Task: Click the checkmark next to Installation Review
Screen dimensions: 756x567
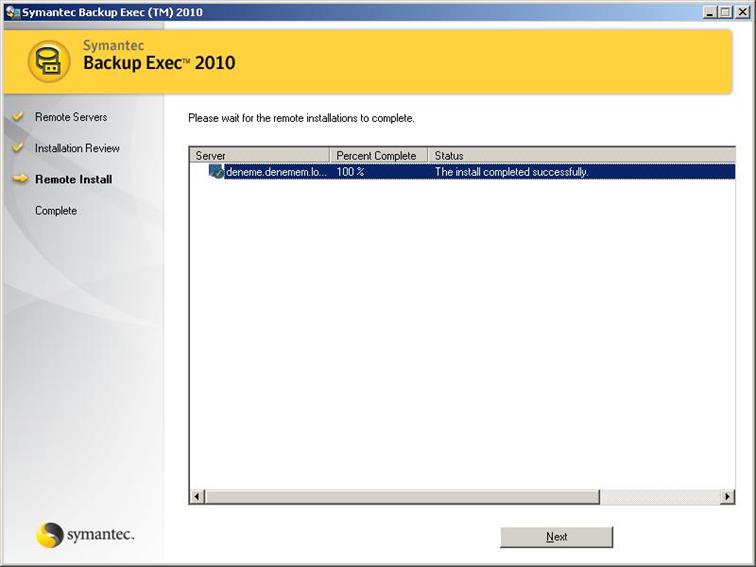Action: [x=18, y=147]
